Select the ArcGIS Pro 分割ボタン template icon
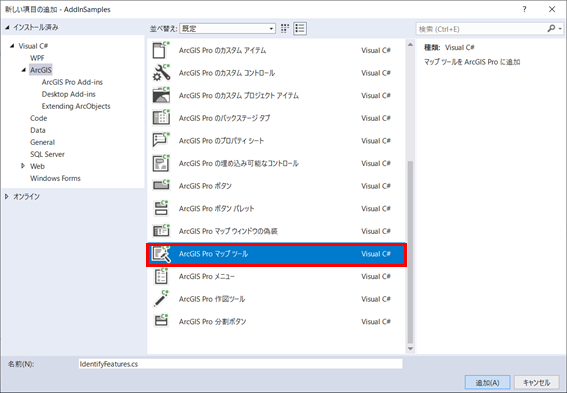This screenshot has height=393, width=567. [x=161, y=321]
